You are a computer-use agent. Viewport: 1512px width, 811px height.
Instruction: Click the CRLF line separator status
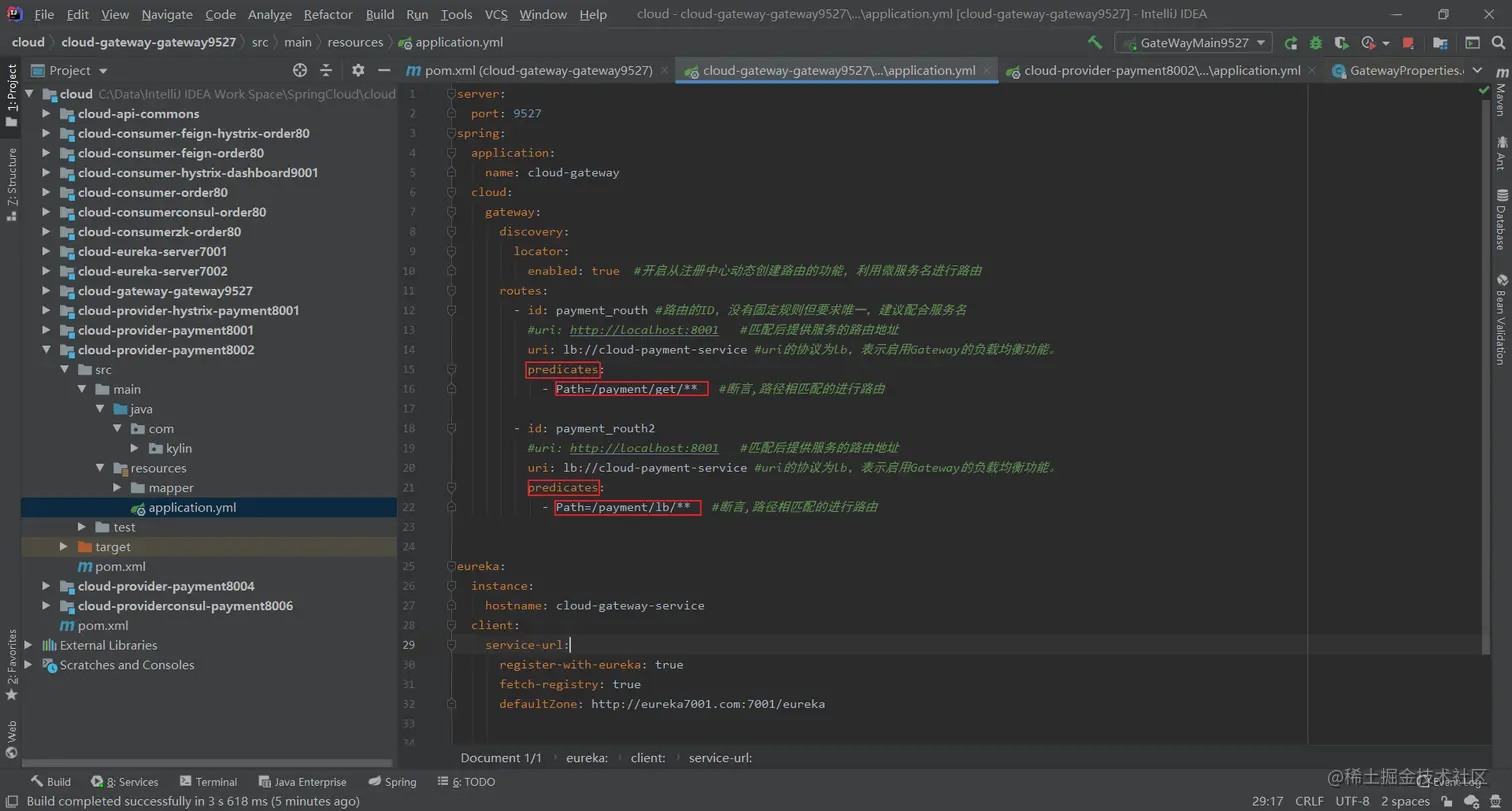(x=1309, y=801)
